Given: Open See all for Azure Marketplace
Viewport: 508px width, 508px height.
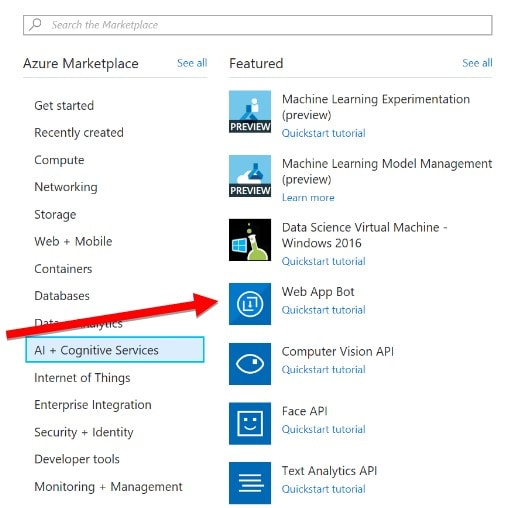Looking at the screenshot, I should click(192, 63).
